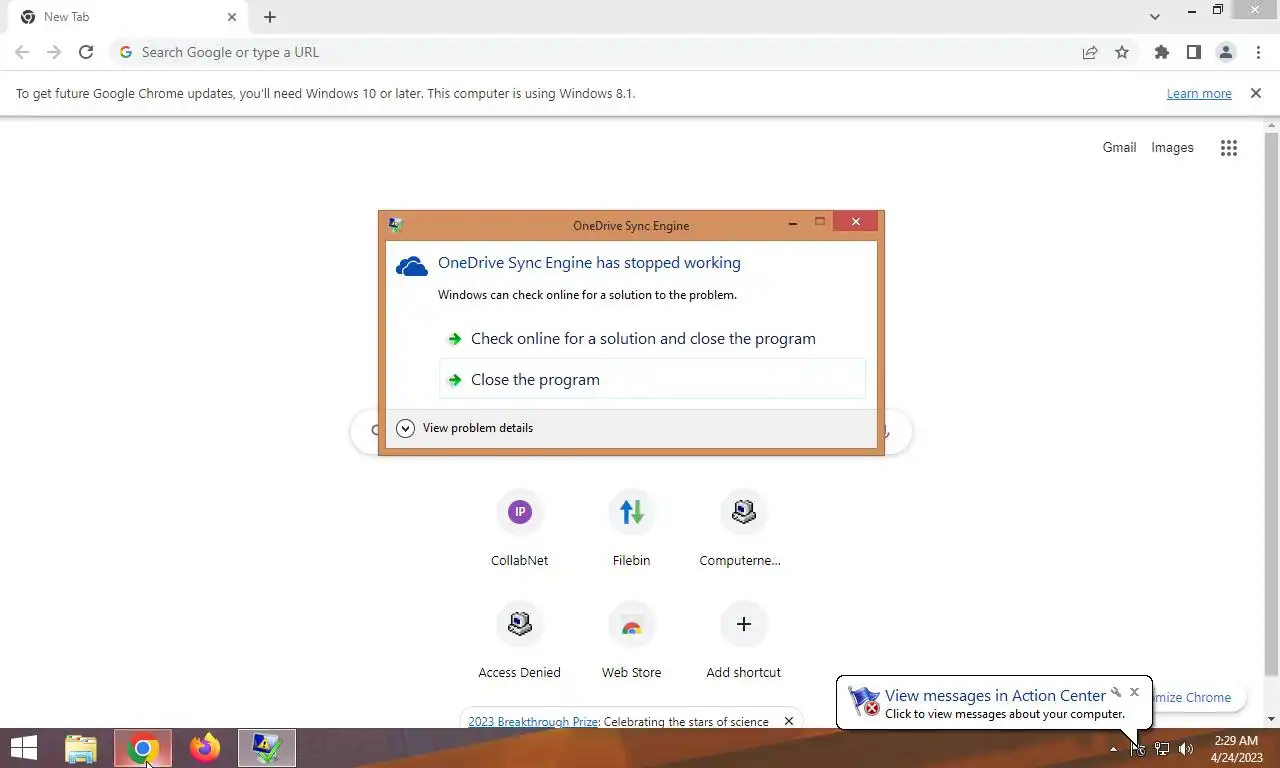Open the Gmail link
1280x768 pixels.
click(x=1119, y=147)
